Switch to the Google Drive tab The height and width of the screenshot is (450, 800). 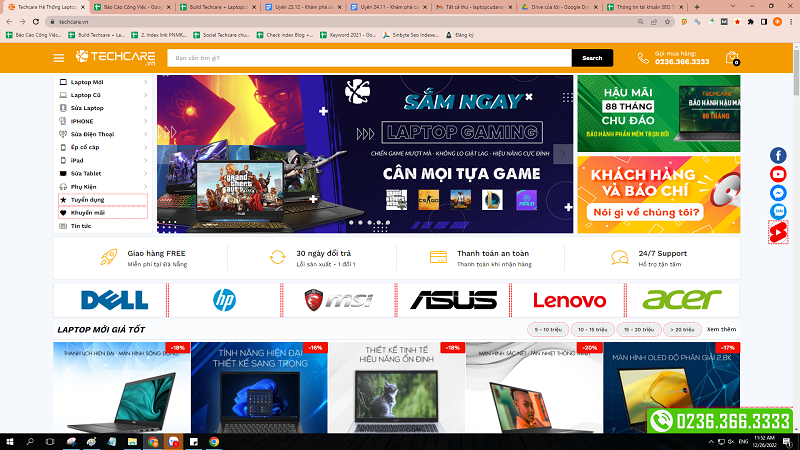(558, 6)
